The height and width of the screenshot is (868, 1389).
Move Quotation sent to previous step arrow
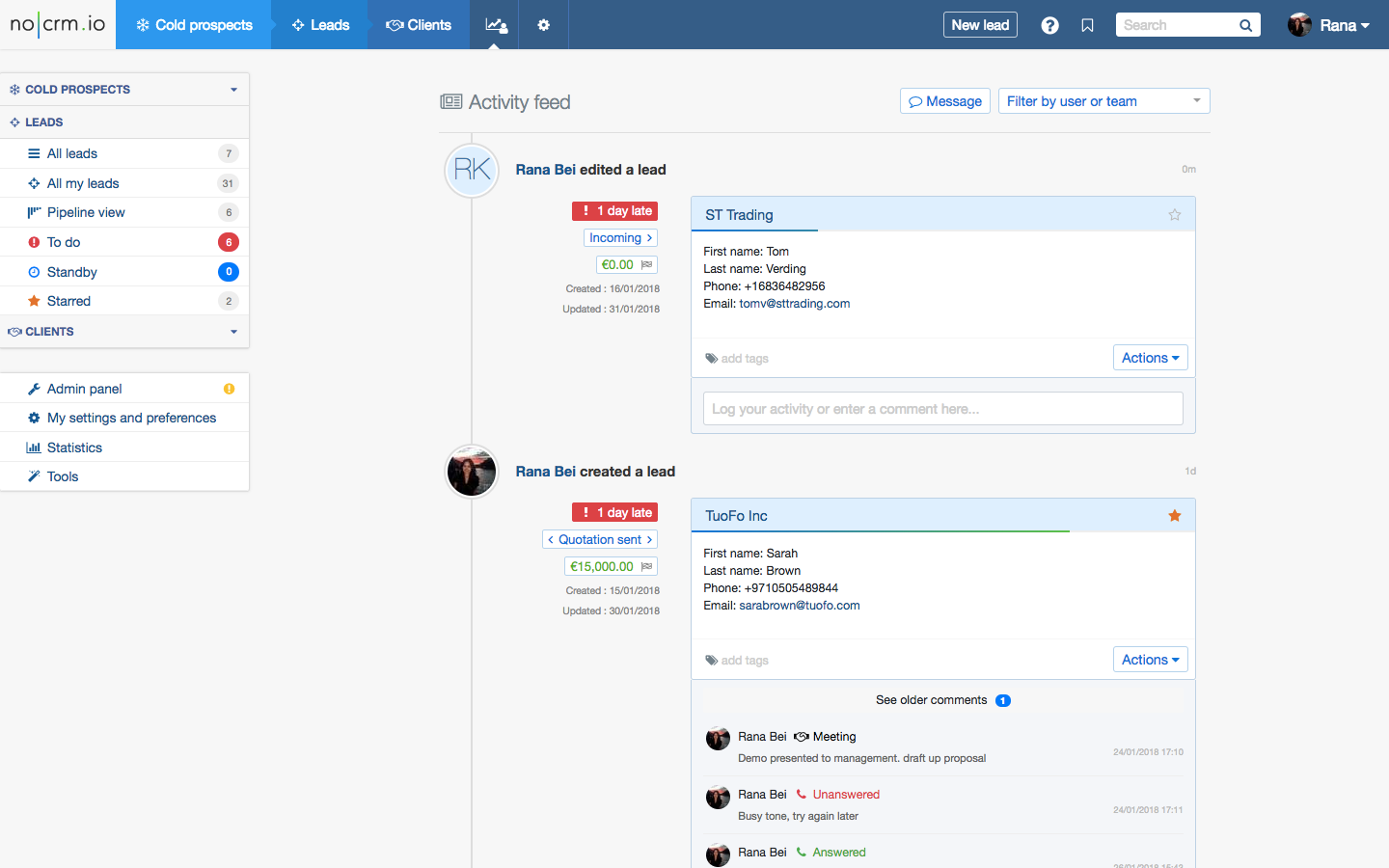point(551,540)
